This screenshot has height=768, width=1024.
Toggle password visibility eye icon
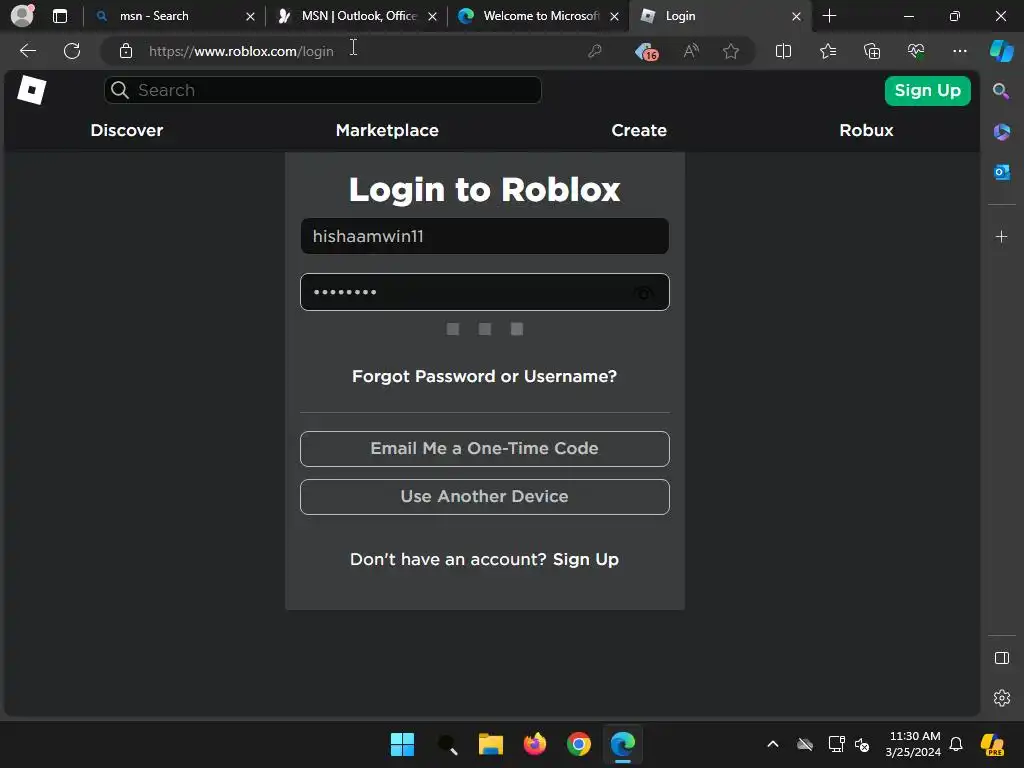click(643, 293)
